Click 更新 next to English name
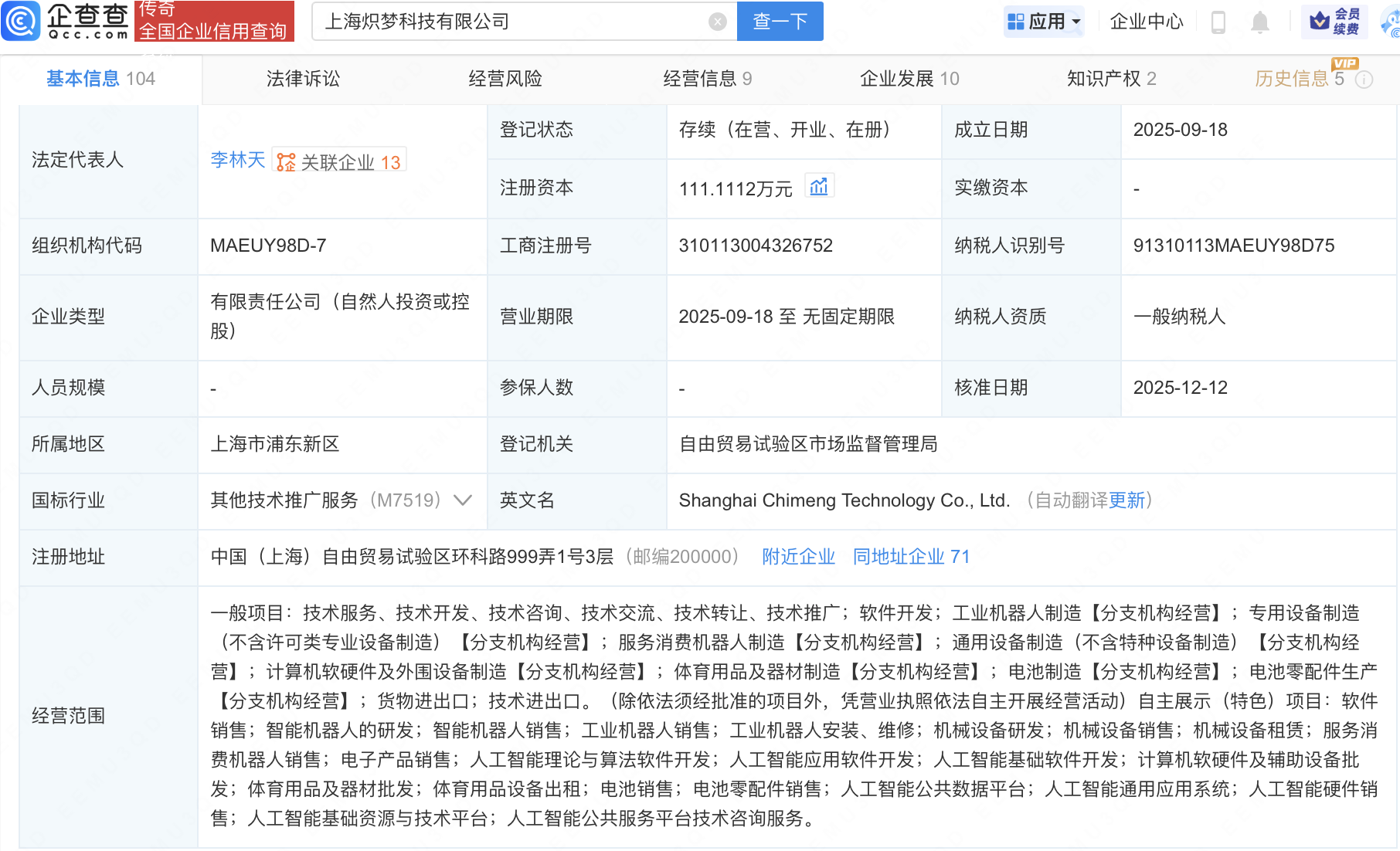1400x851 pixels. [1126, 500]
